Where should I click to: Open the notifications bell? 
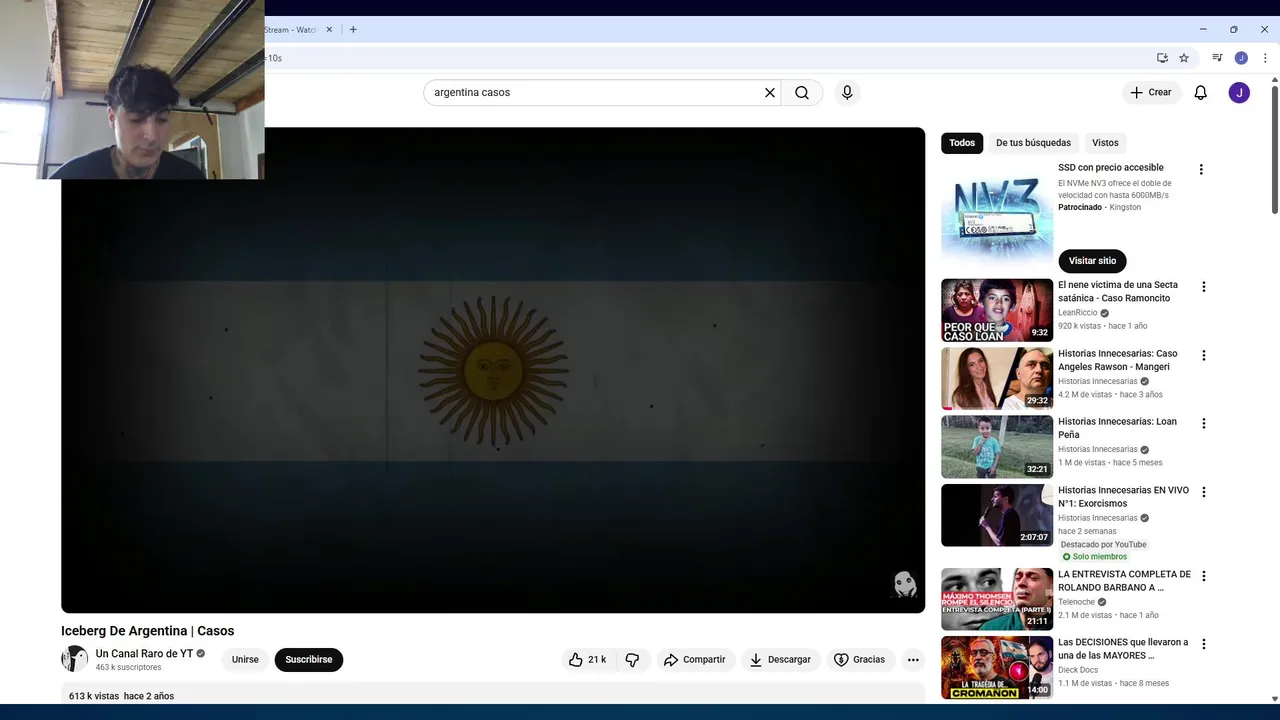click(x=1201, y=92)
